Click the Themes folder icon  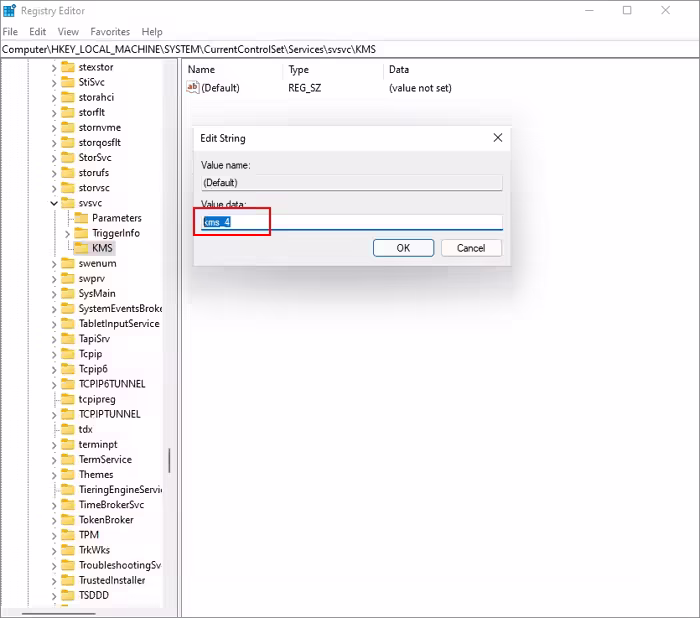point(67,475)
